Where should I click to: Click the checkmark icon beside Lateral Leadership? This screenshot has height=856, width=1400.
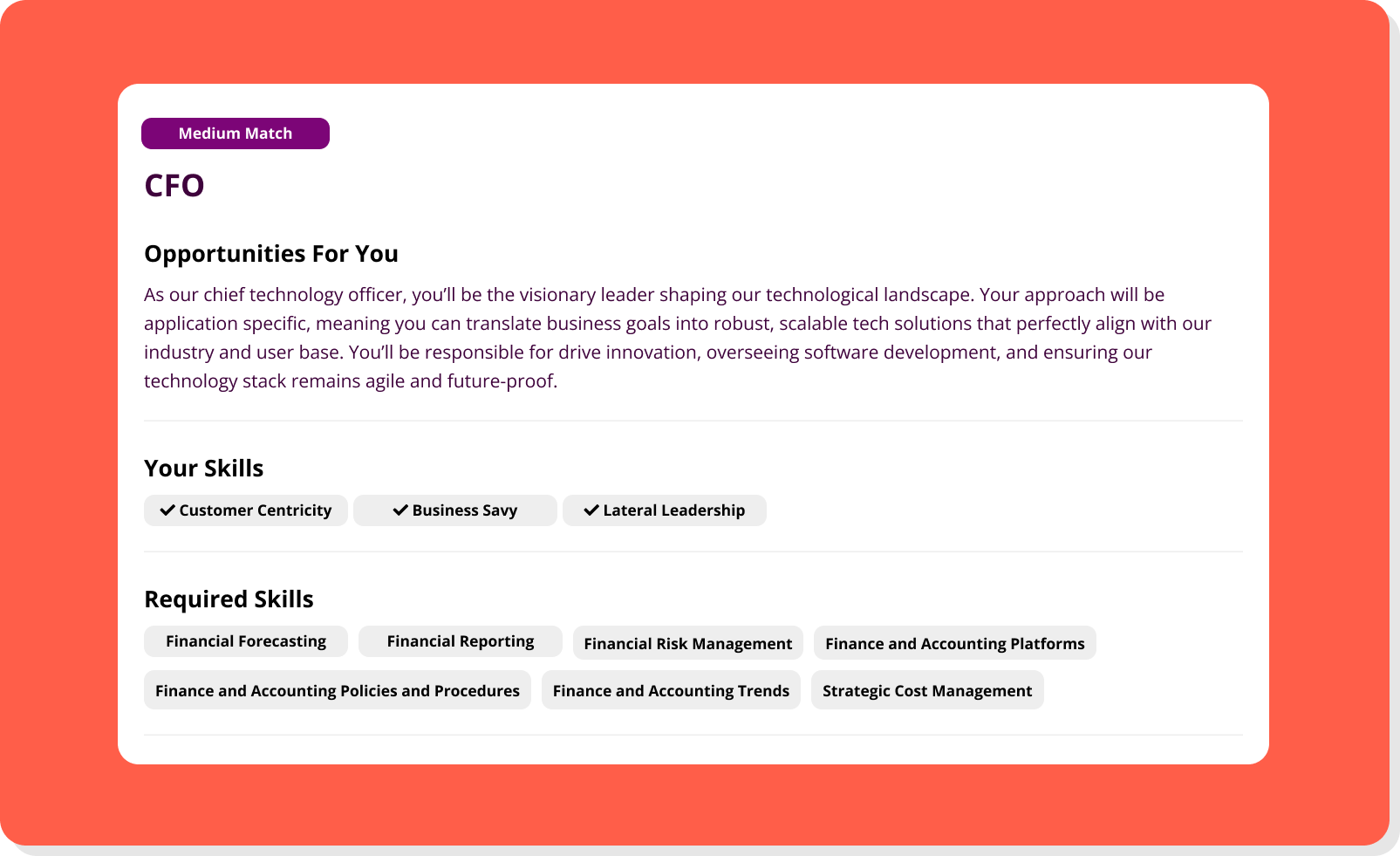[591, 510]
